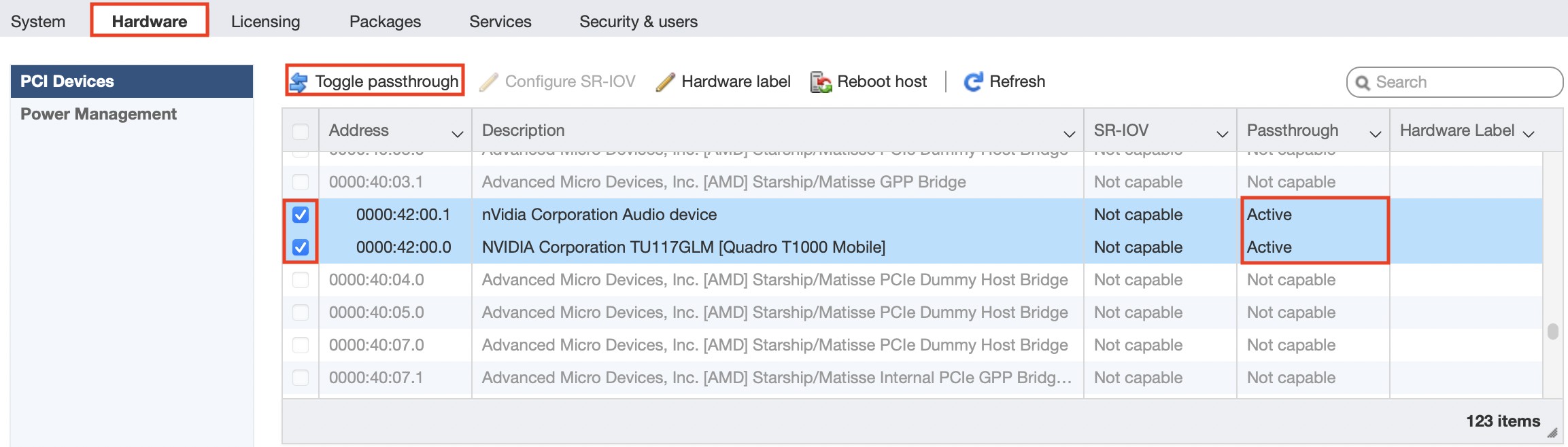Select address cell 0000:40:05.0

pos(377,312)
